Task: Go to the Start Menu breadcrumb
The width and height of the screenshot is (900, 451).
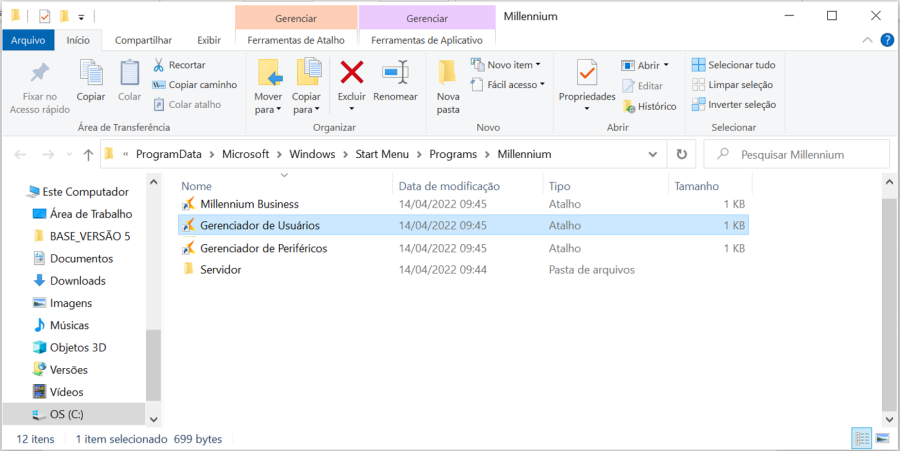Action: pos(382,154)
